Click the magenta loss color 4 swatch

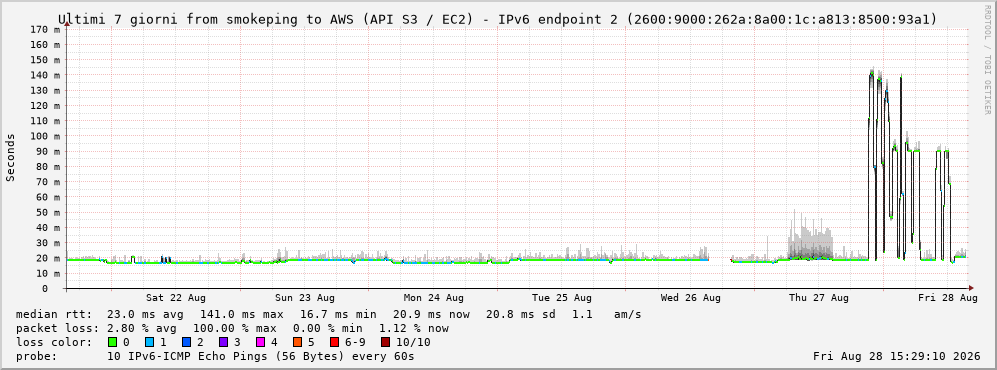click(x=259, y=342)
